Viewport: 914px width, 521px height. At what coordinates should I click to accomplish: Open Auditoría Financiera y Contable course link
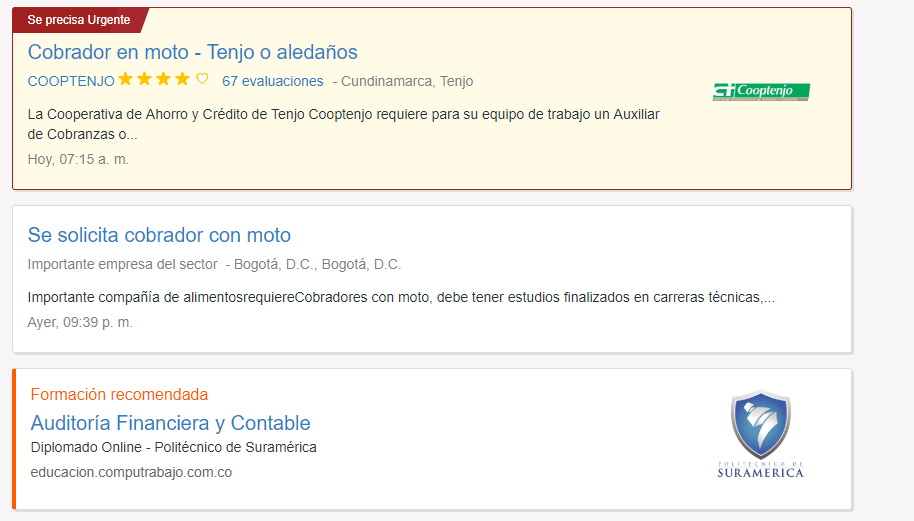click(x=170, y=422)
